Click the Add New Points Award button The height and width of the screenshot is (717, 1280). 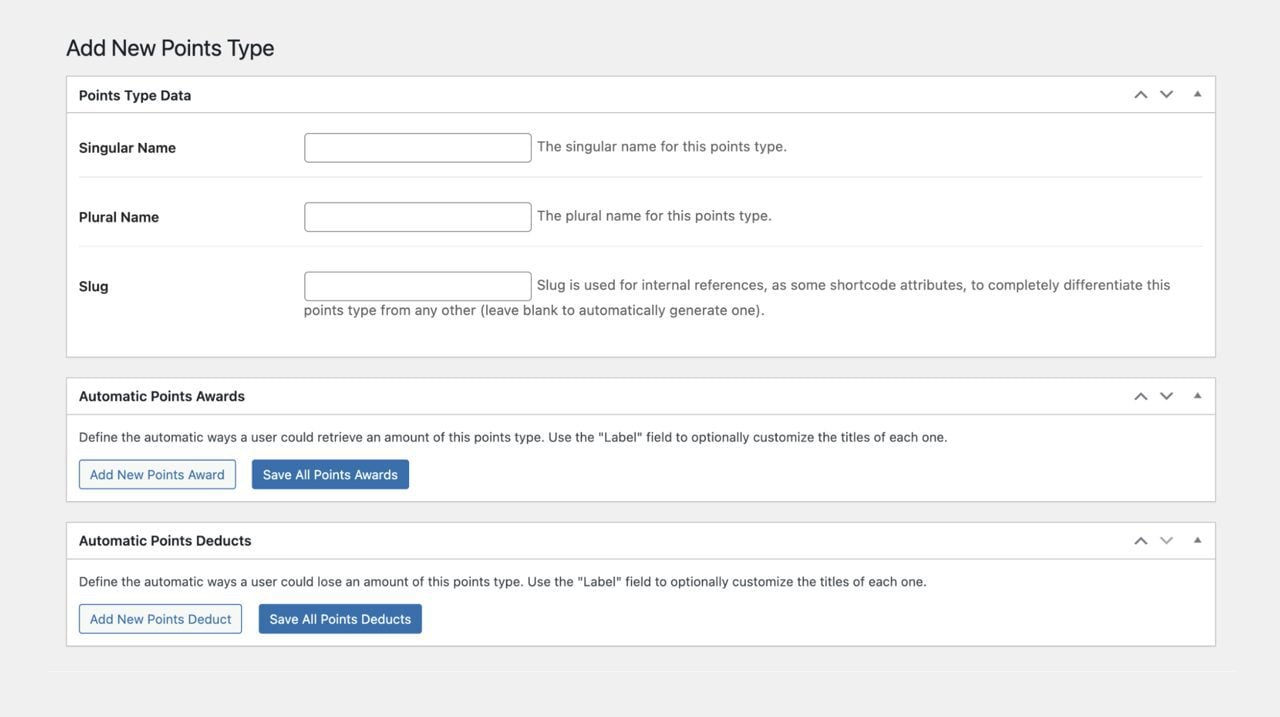[x=157, y=472]
